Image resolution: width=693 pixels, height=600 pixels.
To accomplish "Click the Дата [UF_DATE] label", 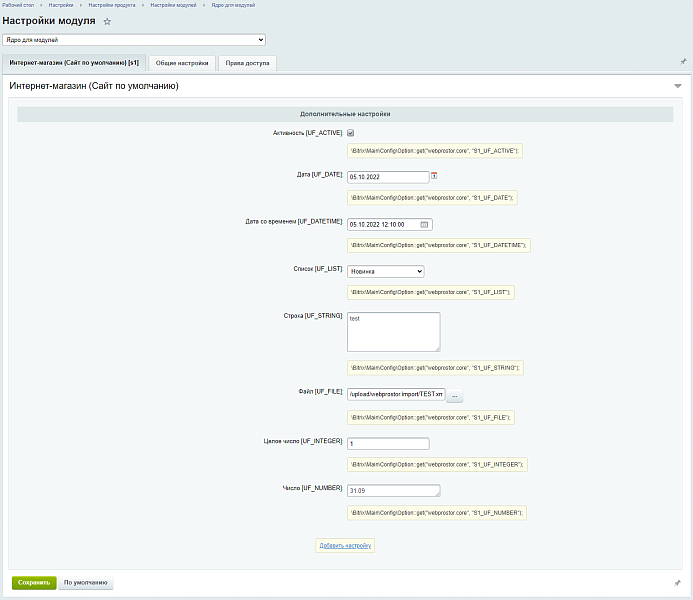I will coord(320,175).
